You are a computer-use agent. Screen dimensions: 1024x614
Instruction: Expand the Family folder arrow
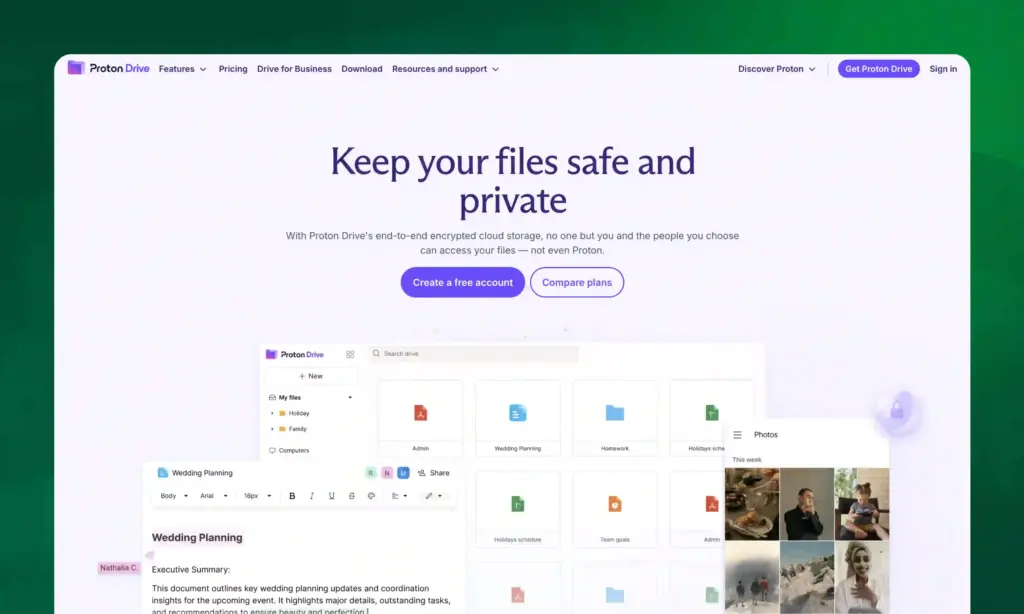coord(272,428)
